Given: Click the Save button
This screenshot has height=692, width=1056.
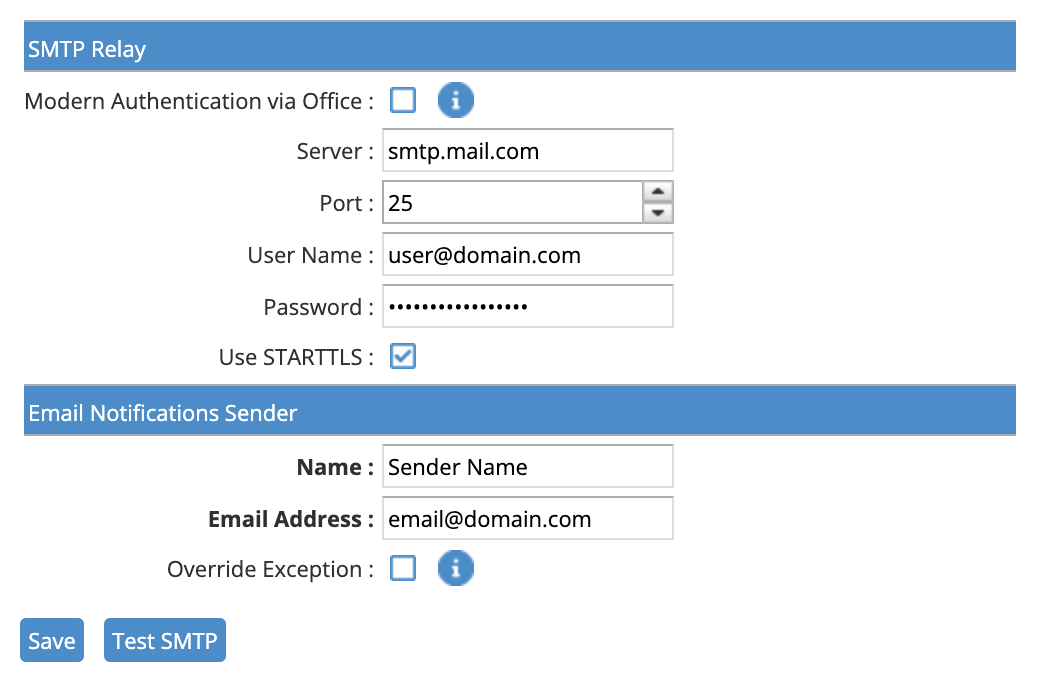Looking at the screenshot, I should coord(51,640).
